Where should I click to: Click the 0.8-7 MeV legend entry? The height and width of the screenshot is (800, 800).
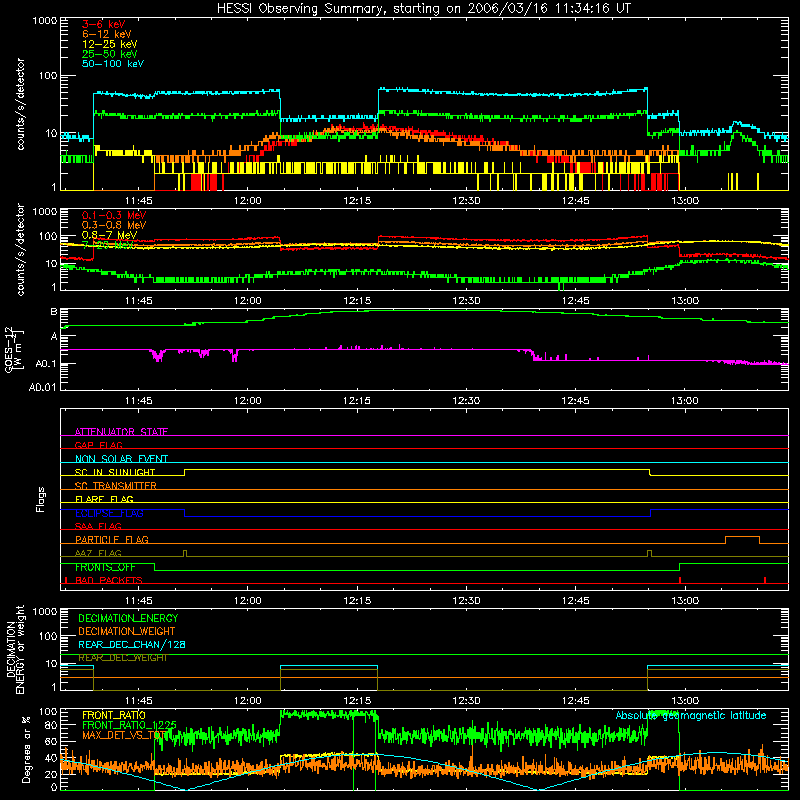coord(109,235)
